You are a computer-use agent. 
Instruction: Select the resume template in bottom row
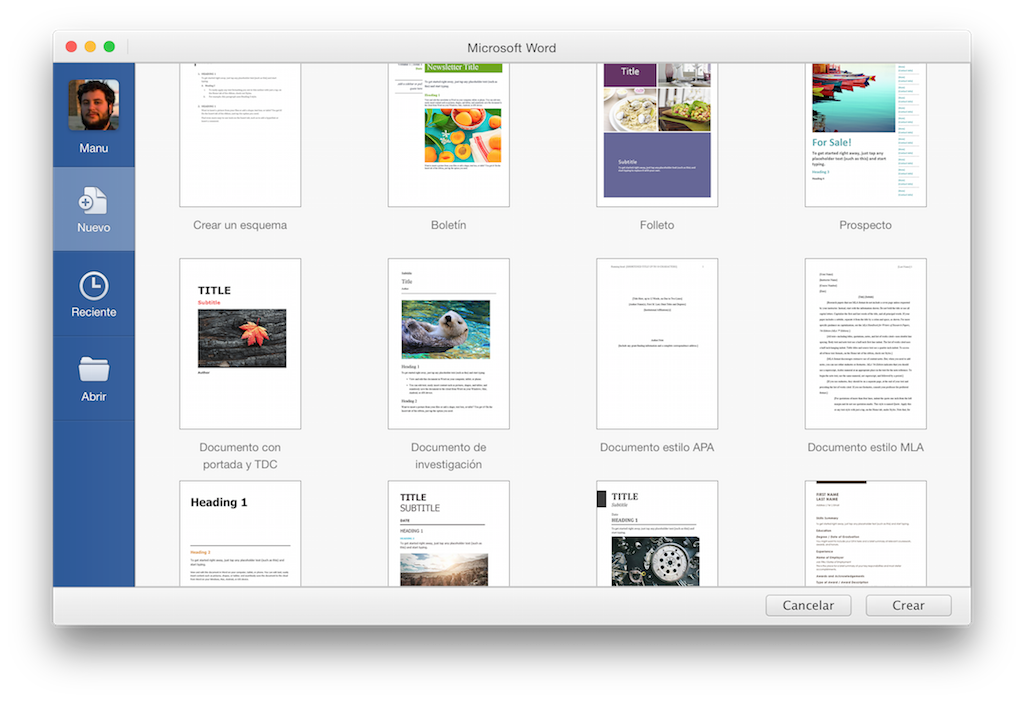(865, 533)
